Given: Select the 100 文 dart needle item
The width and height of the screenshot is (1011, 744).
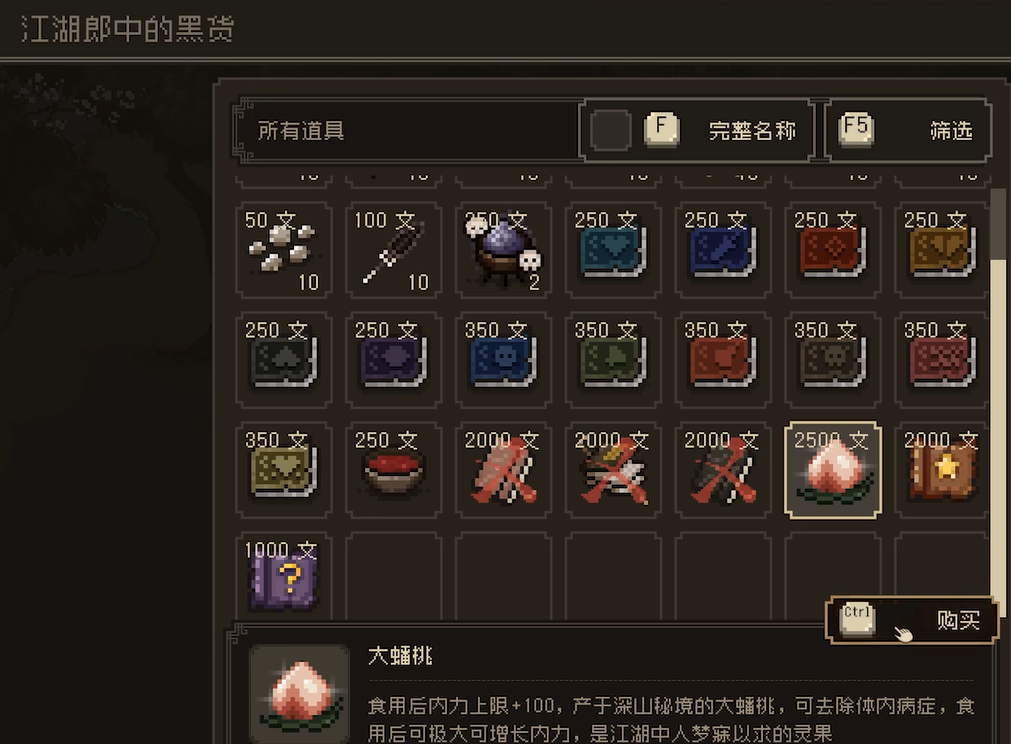Looking at the screenshot, I should [393, 250].
